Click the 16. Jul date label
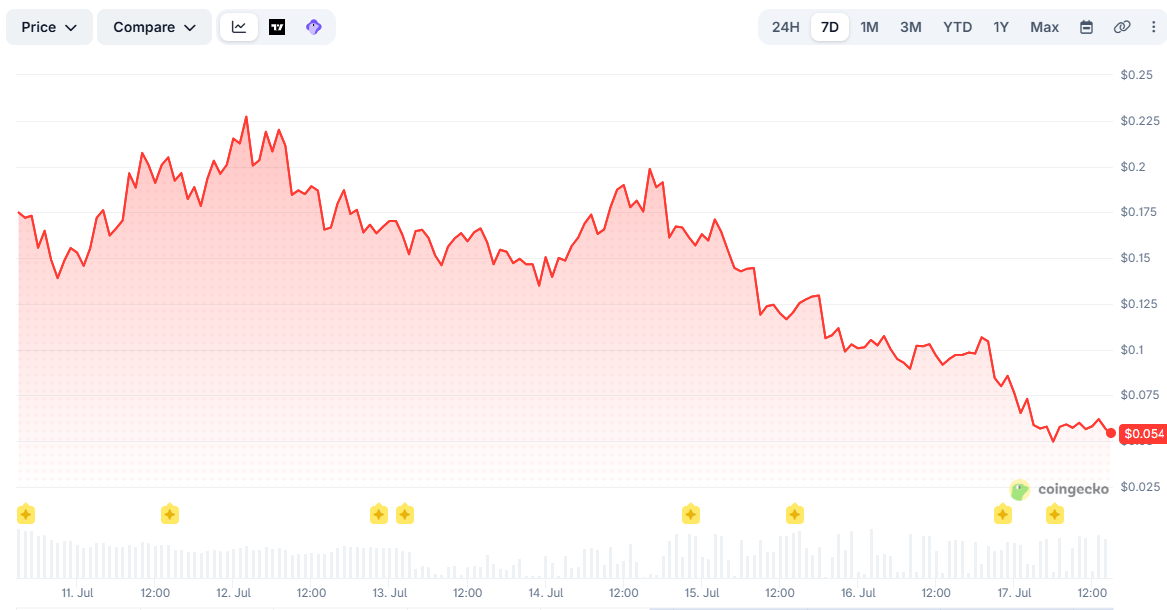 coord(858,593)
